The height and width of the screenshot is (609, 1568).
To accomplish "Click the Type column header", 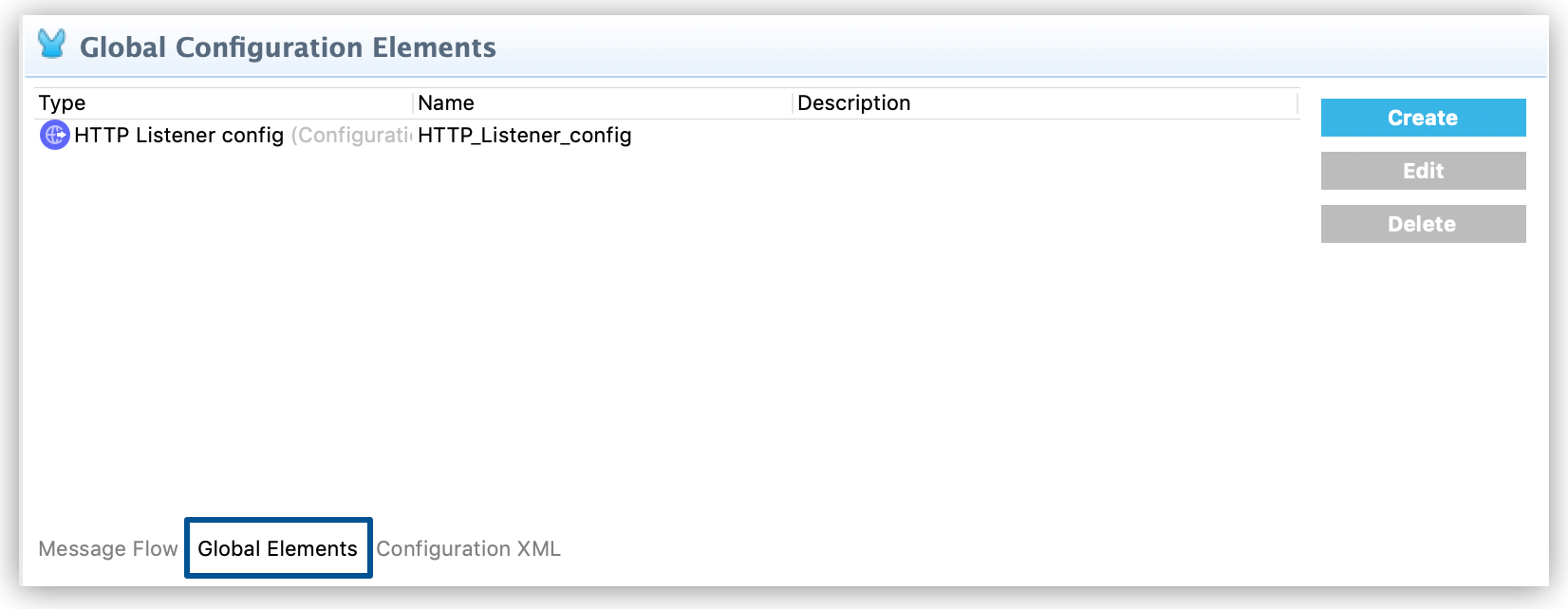I will tap(61, 102).
